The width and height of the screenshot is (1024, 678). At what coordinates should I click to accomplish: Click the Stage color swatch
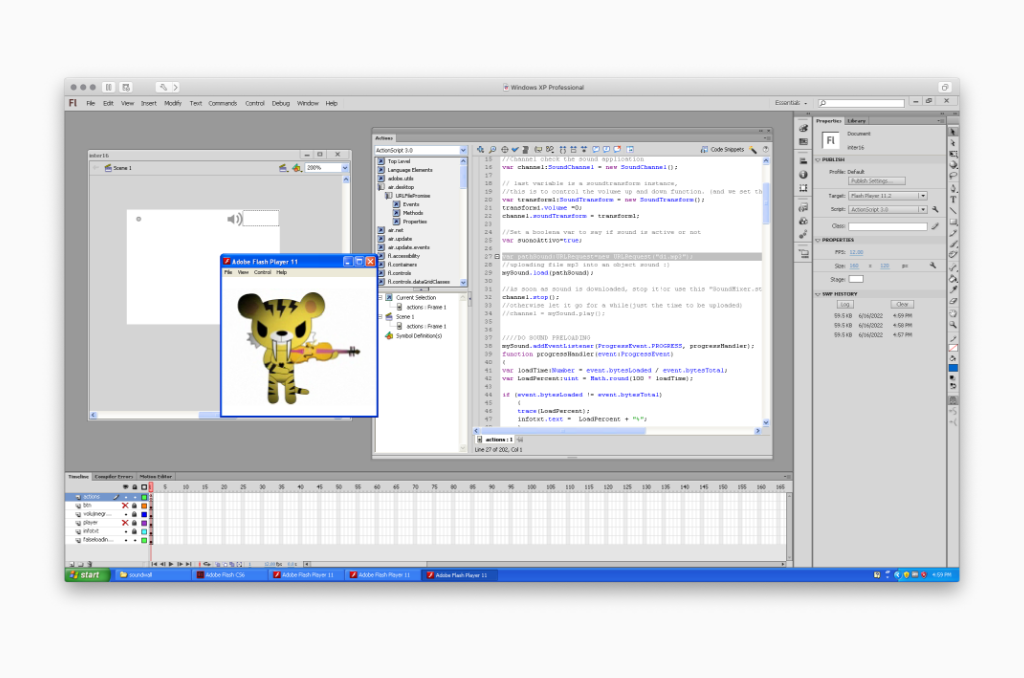coord(856,280)
